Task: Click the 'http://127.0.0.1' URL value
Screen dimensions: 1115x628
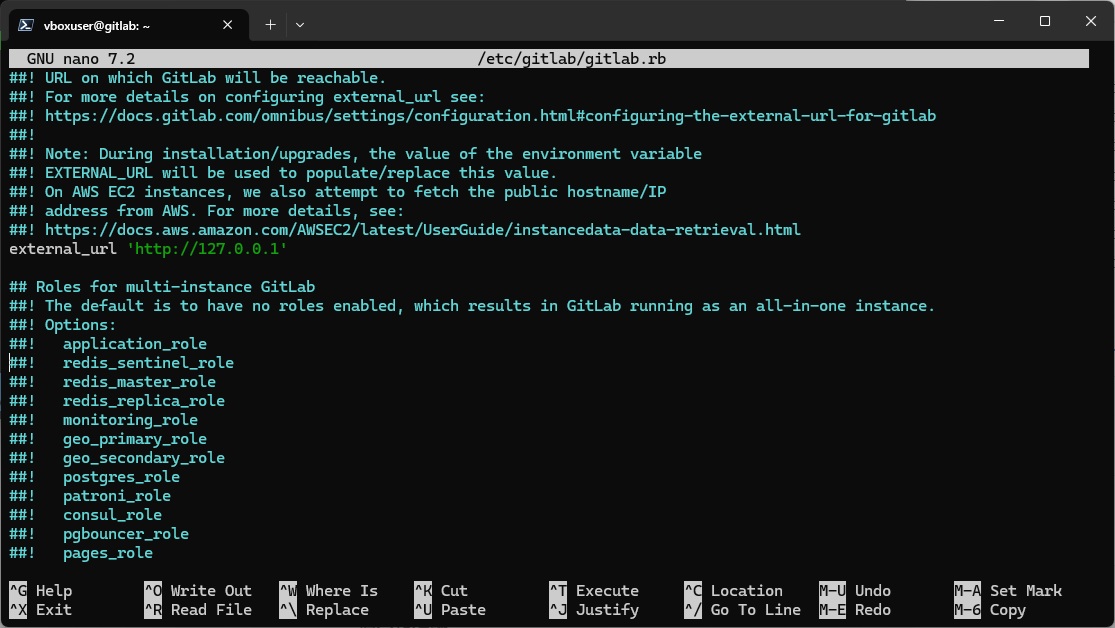Action: tap(207, 249)
